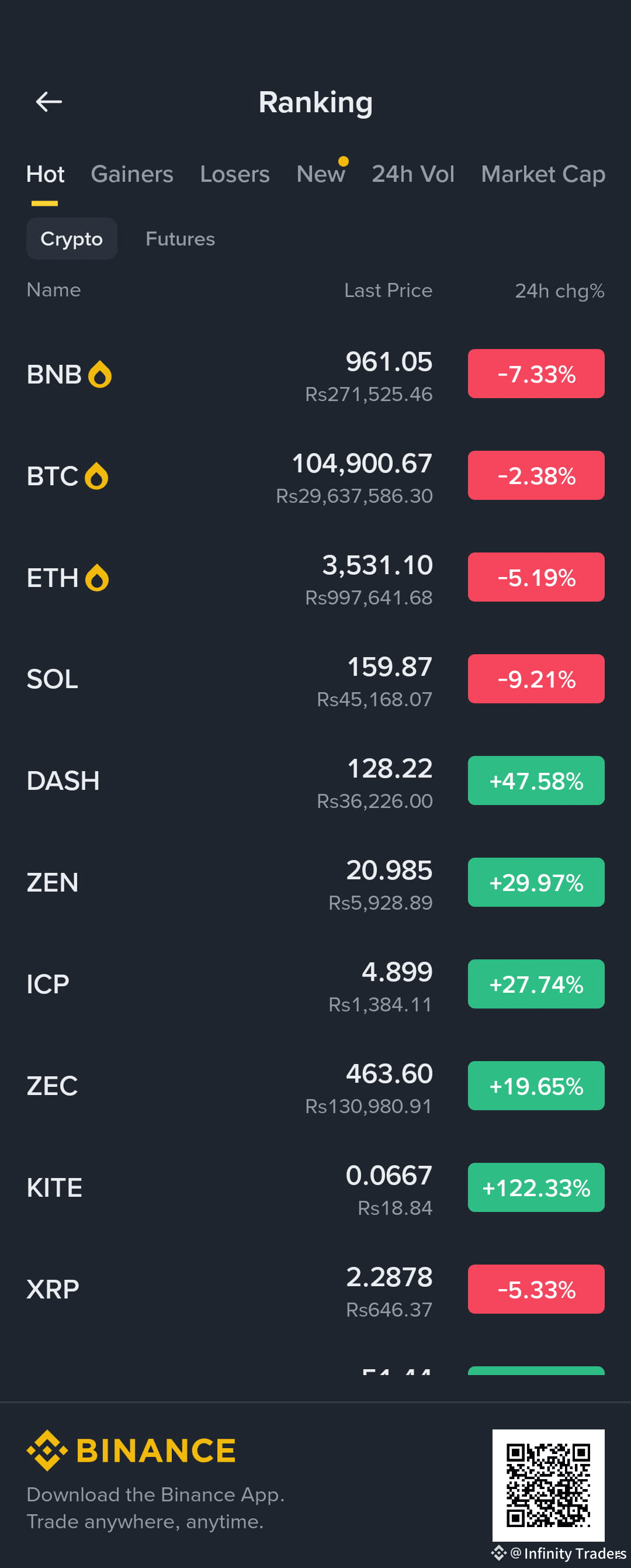Click the flame icon beside ETH
The image size is (631, 1568).
97,578
